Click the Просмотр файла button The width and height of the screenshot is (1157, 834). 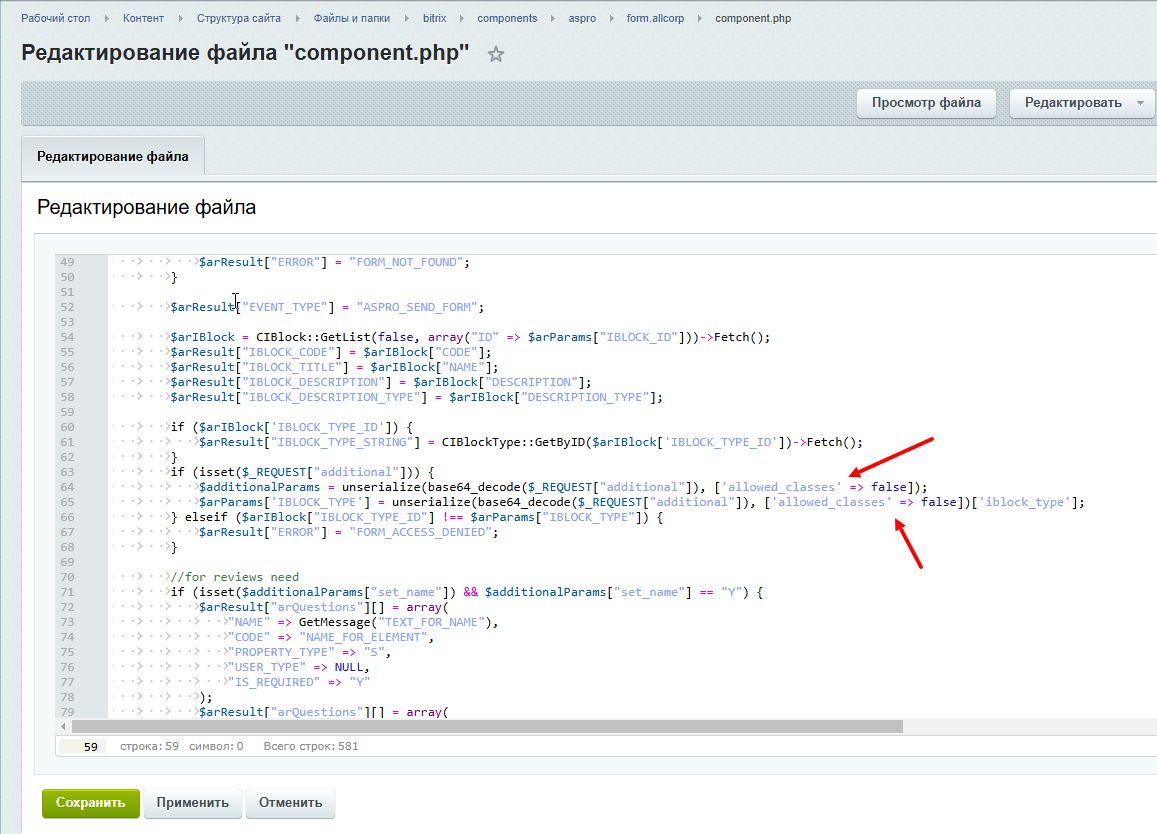pyautogui.click(x=926, y=102)
